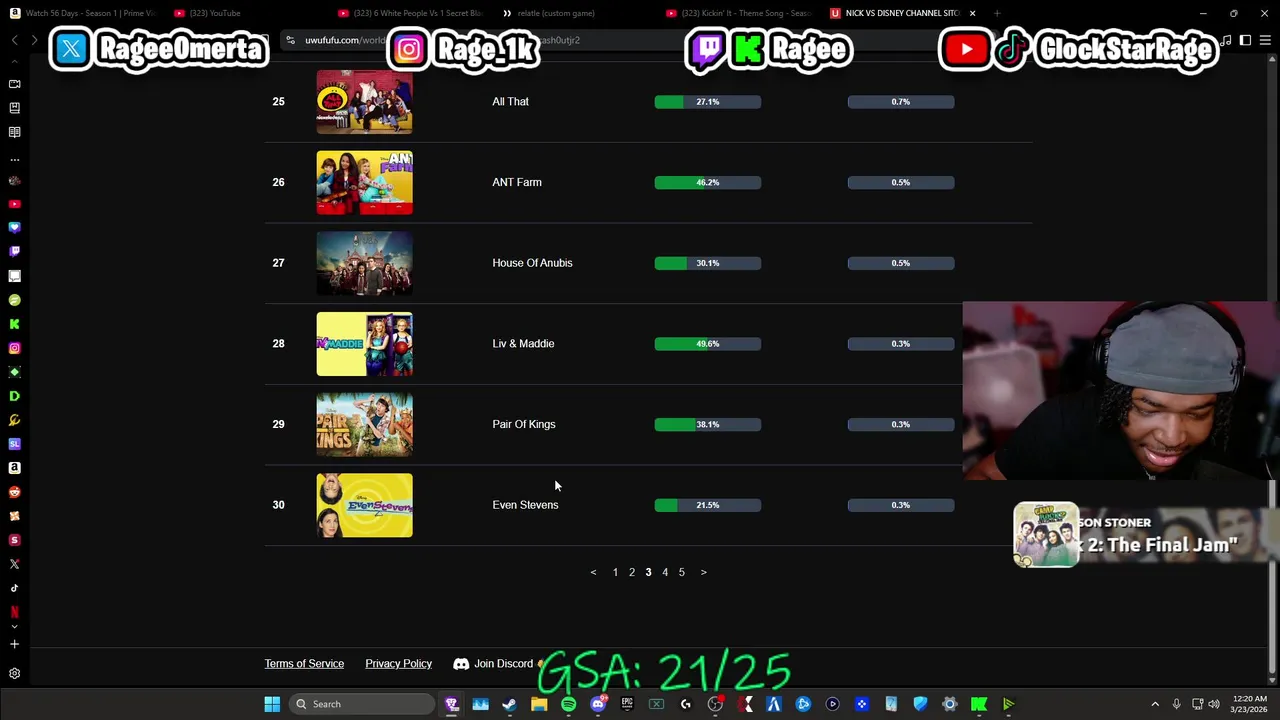This screenshot has height=720, width=1280.
Task: Open the sidebar three-dots more menu
Action: (x=14, y=159)
